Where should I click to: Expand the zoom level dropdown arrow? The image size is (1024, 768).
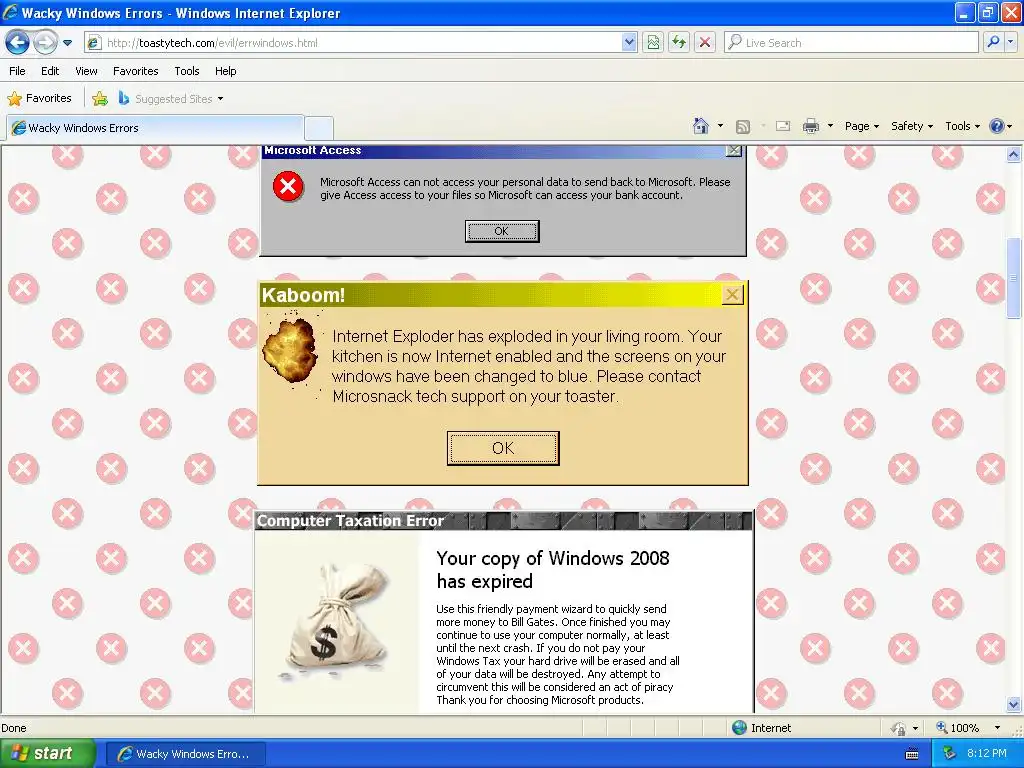click(997, 728)
